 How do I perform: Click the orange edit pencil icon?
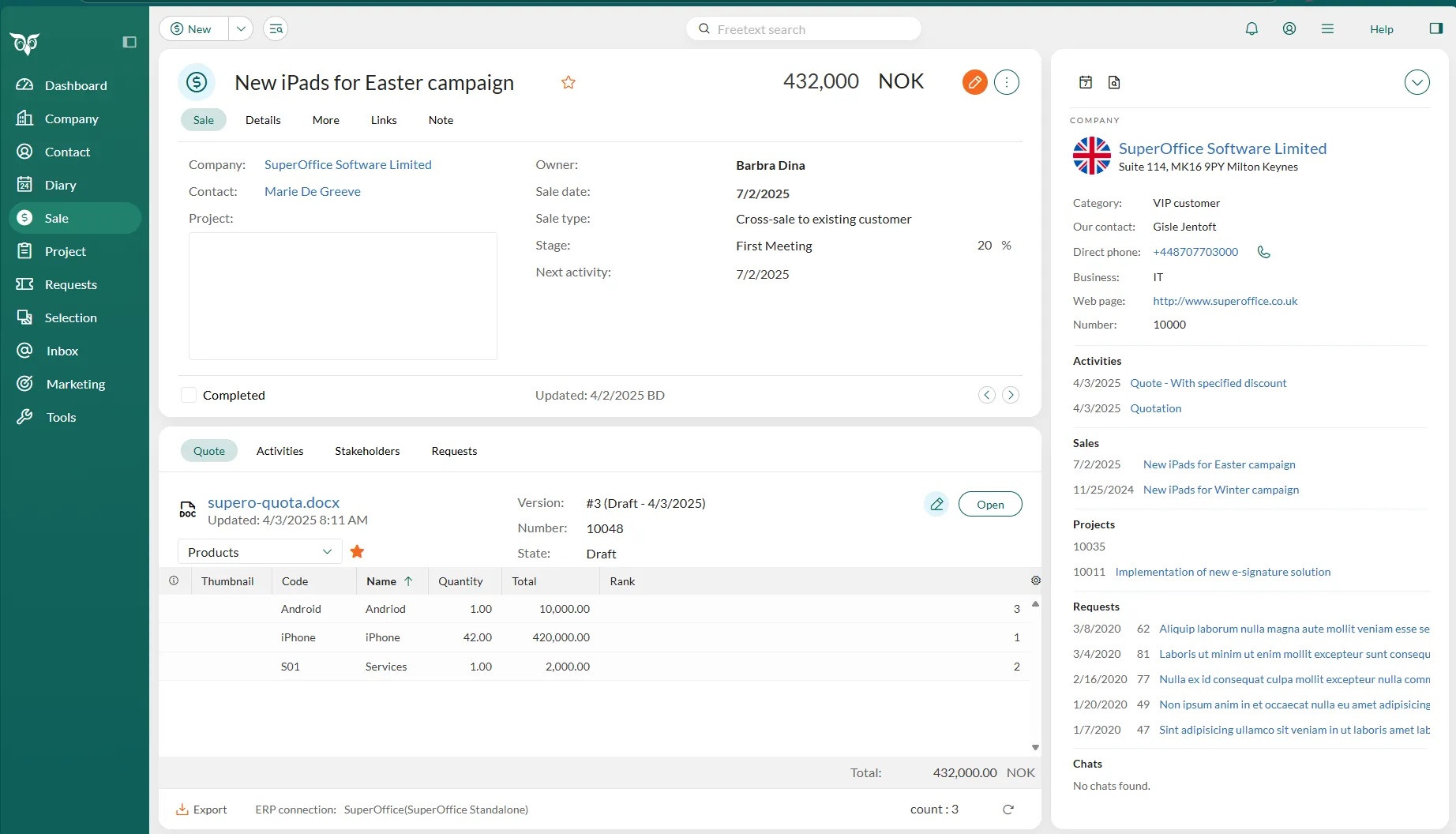(974, 82)
